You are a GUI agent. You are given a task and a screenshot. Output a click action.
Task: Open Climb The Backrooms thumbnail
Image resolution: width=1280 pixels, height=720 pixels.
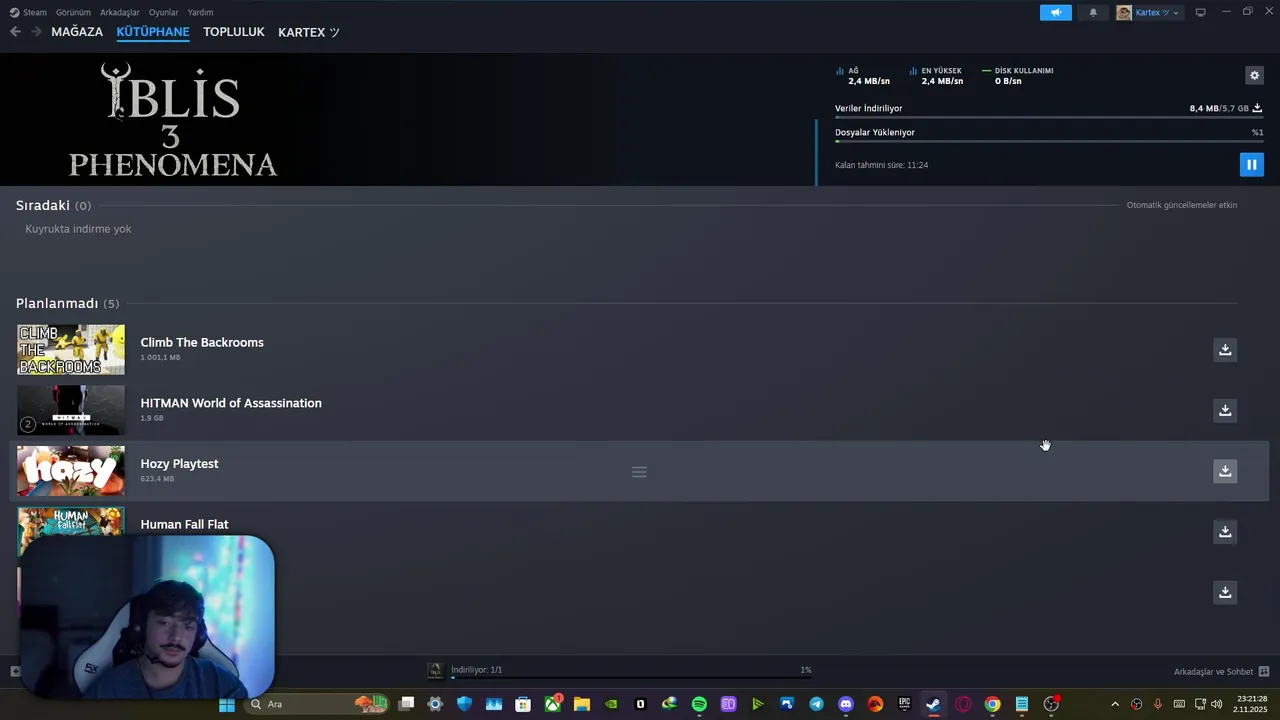click(71, 349)
